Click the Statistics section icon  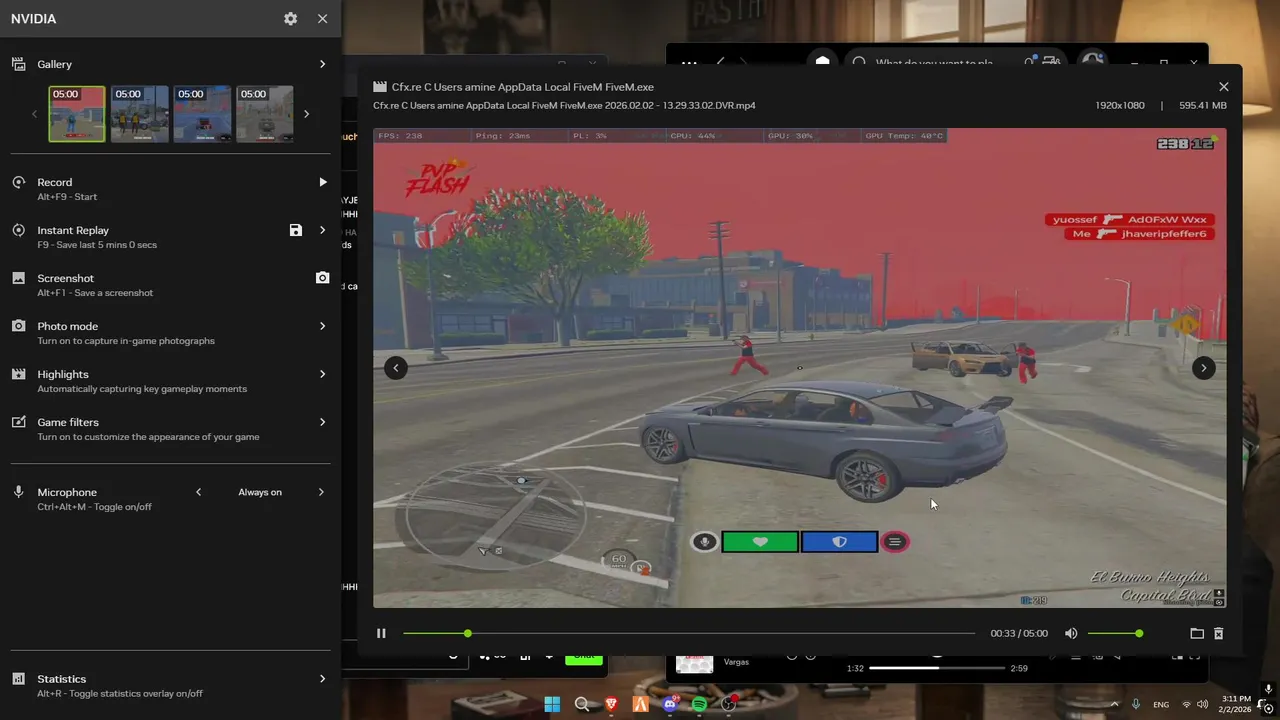(18, 679)
